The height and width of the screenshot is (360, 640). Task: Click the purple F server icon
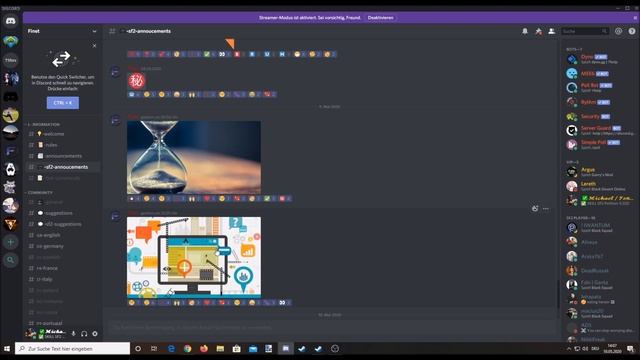click(x=11, y=151)
